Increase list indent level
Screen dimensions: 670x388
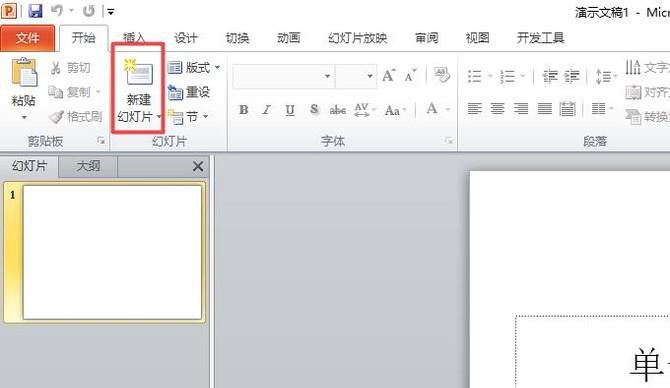[x=572, y=76]
